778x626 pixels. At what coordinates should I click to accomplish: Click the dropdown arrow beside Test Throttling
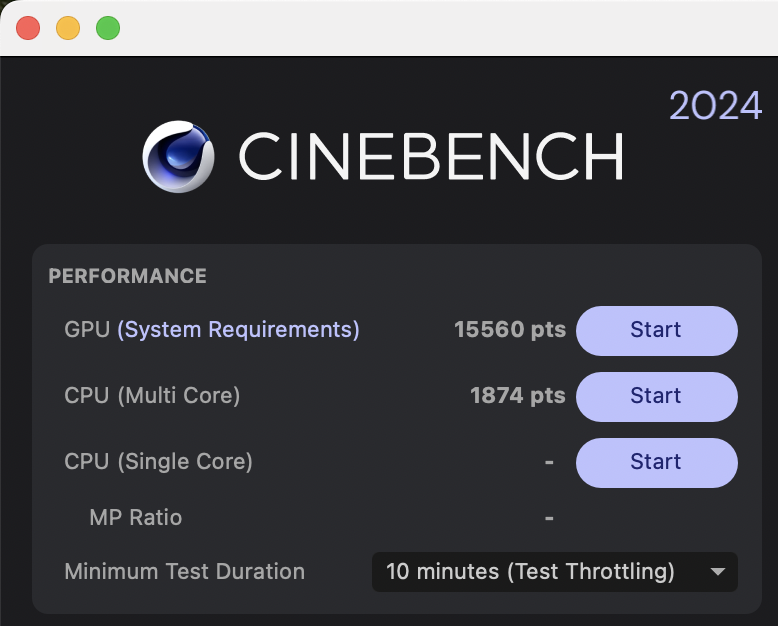(717, 572)
